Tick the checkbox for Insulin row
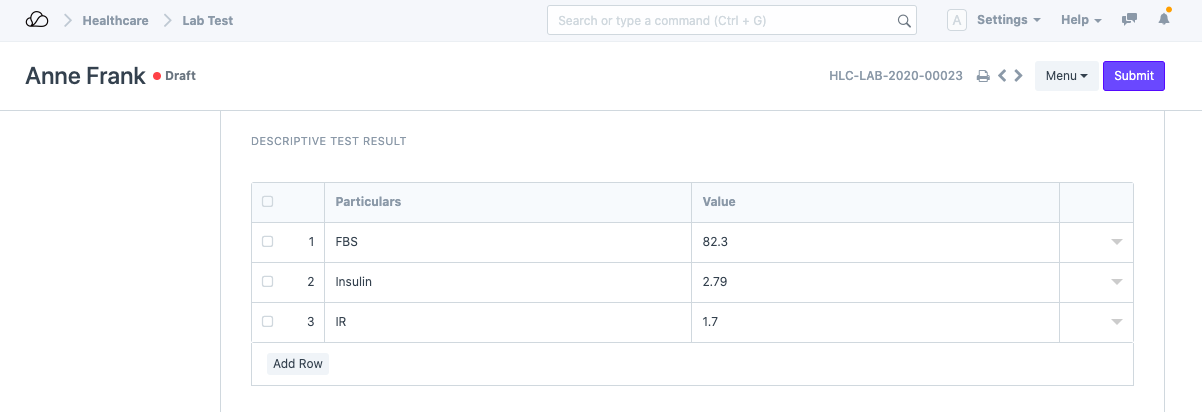The width and height of the screenshot is (1202, 412). tap(267, 282)
